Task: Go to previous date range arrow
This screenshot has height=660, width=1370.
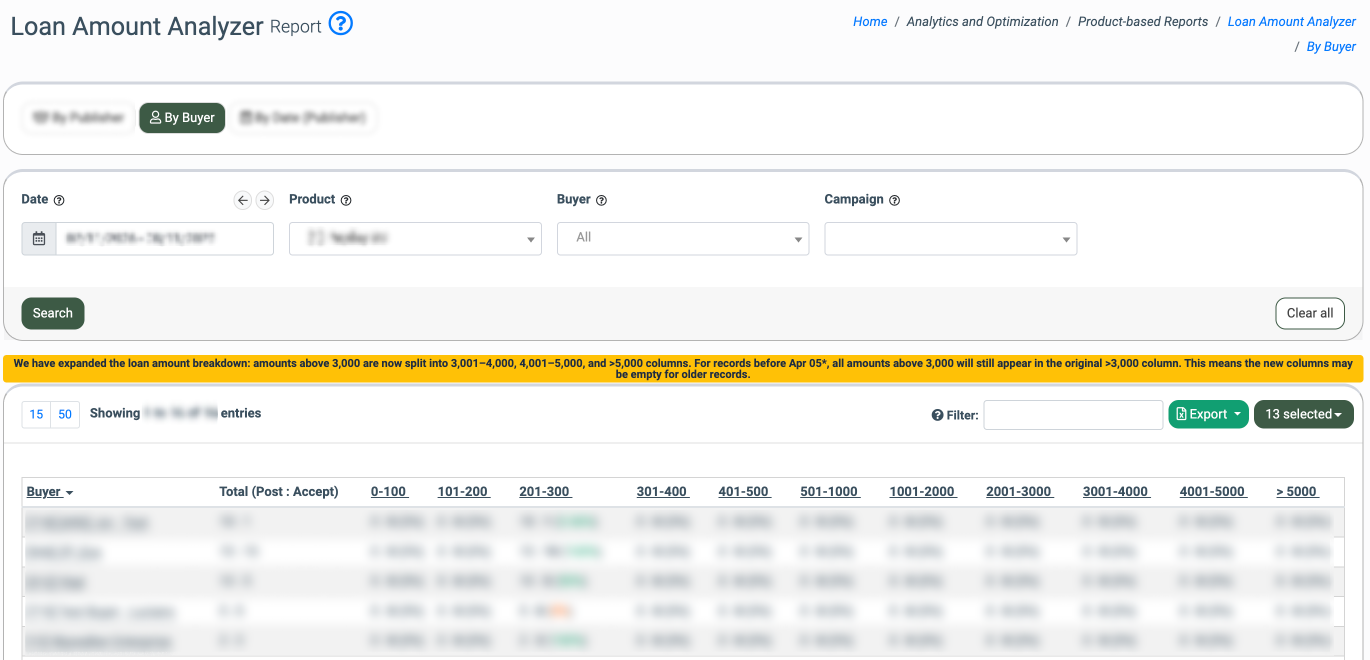Action: pyautogui.click(x=243, y=200)
